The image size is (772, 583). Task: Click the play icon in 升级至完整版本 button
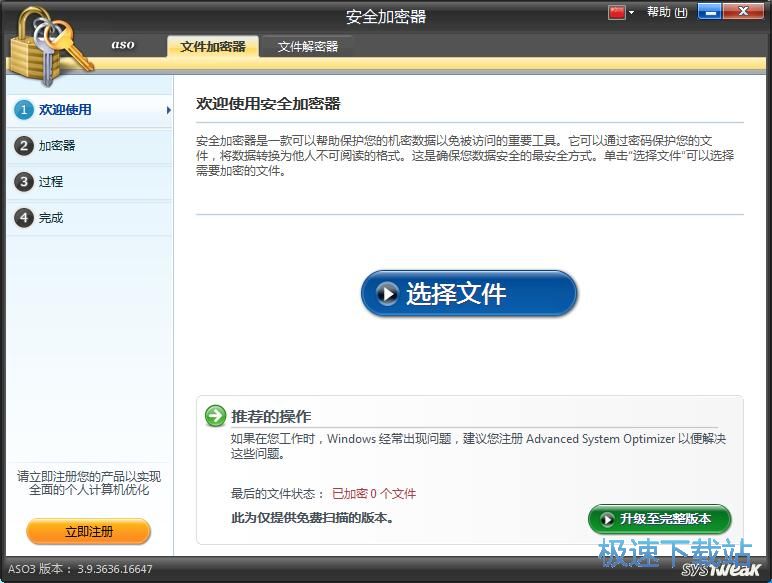pyautogui.click(x=607, y=519)
